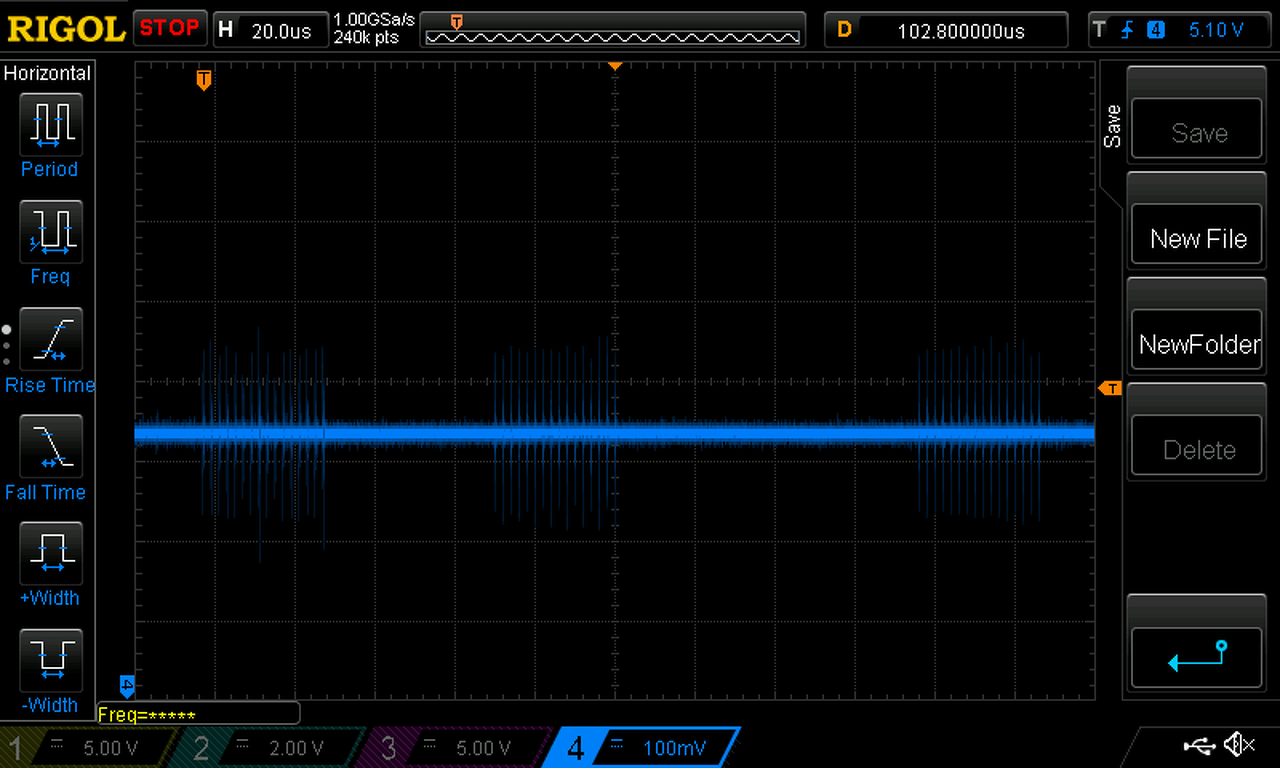Click the orange trigger level marker on right edge

tap(1110, 388)
